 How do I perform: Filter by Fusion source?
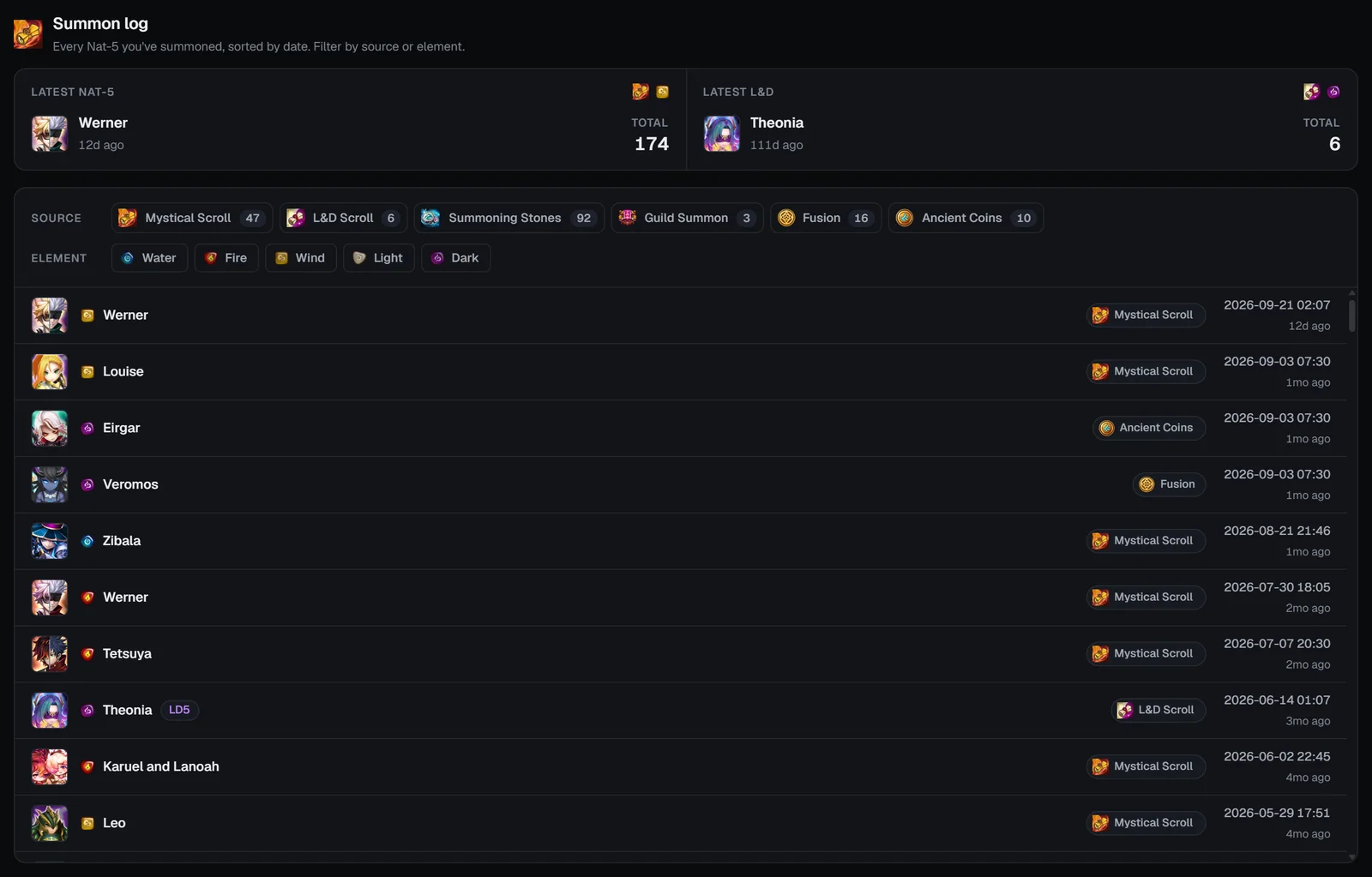click(x=826, y=218)
